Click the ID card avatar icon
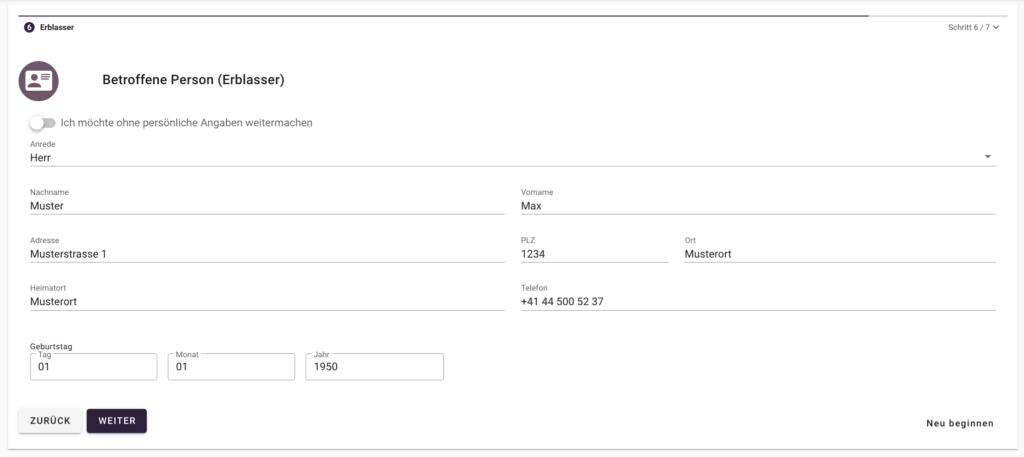Screen dimensions: 1024x457 click(39, 81)
